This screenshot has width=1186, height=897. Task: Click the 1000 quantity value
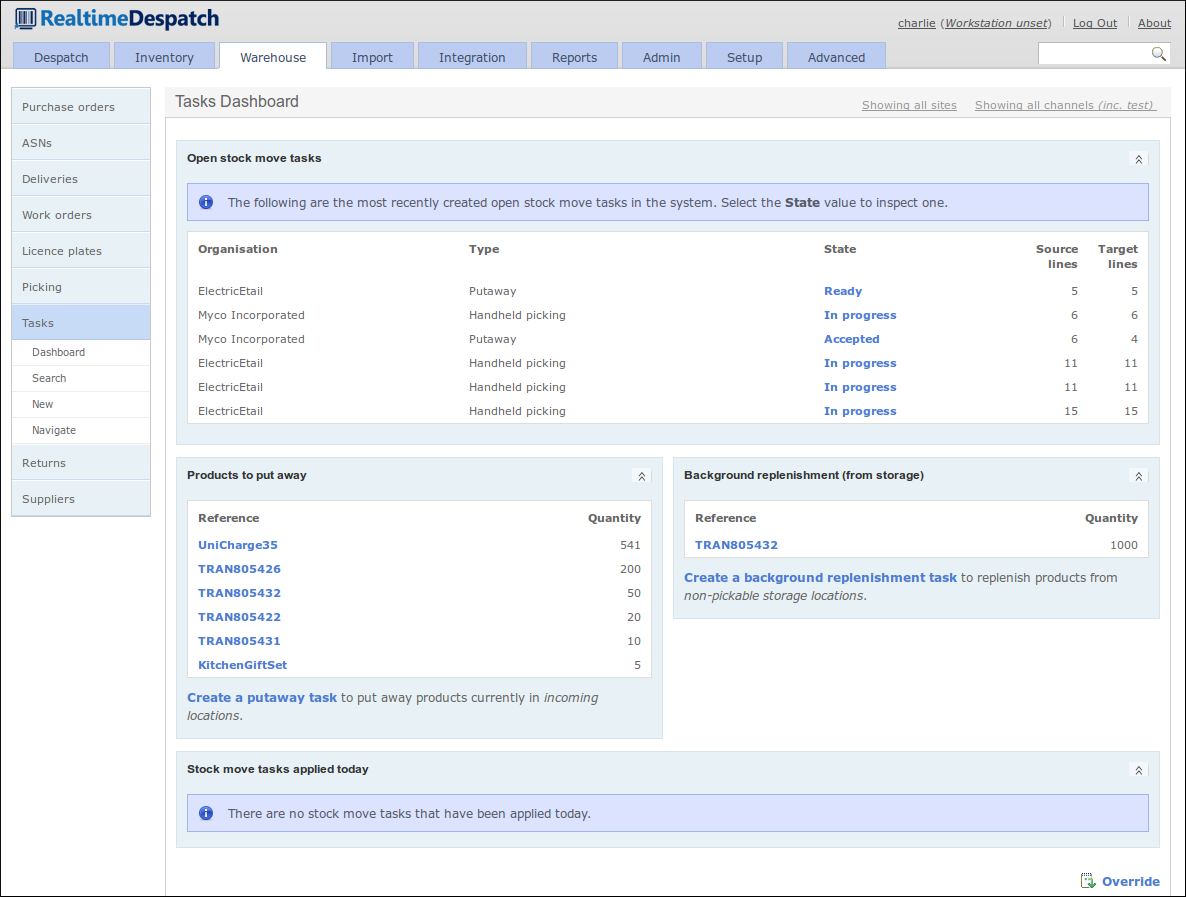coord(1124,545)
